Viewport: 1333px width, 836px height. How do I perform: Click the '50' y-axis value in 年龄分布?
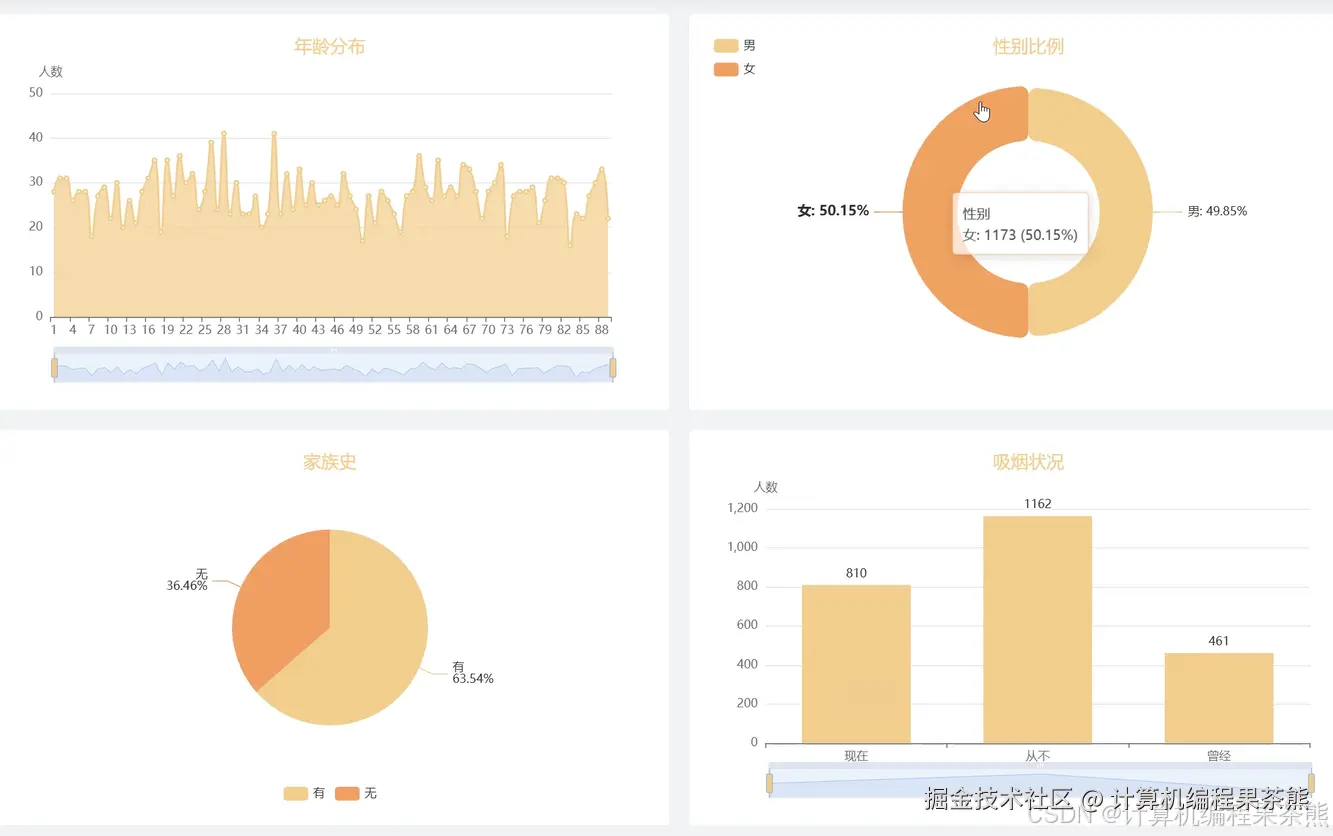pyautogui.click(x=36, y=92)
